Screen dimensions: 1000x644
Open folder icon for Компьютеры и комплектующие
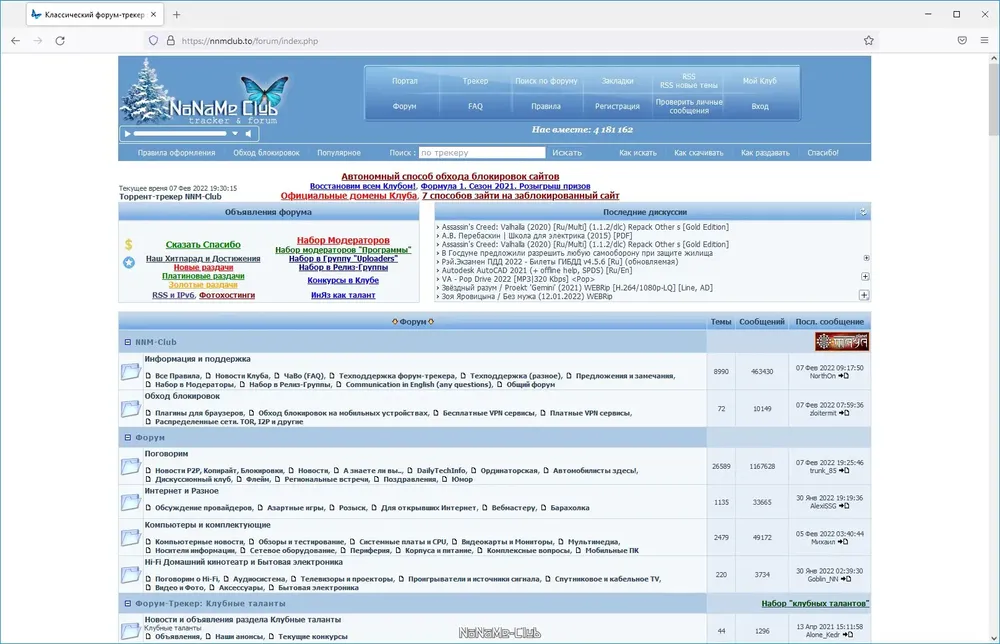[131, 538]
